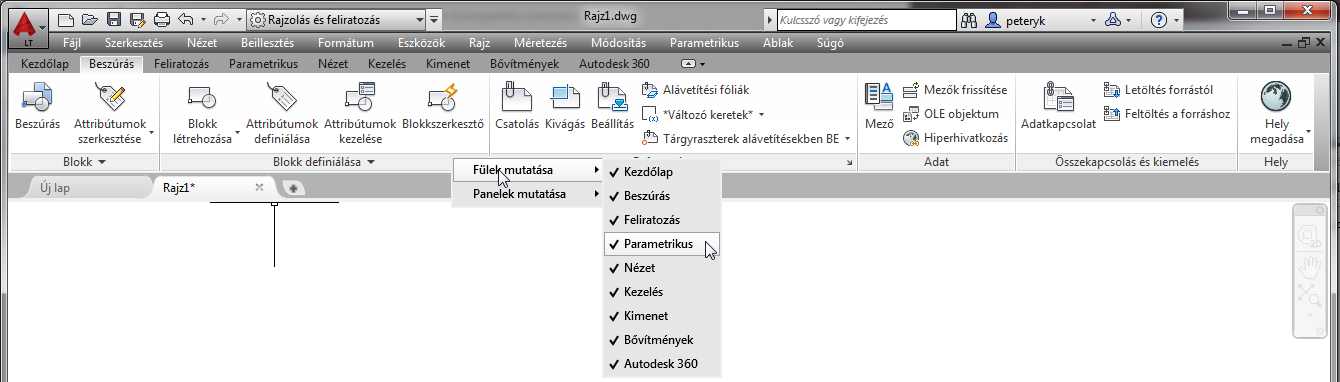Image resolution: width=1340 pixels, height=382 pixels.
Task: Uncheck Kezelés in the tabs list
Action: [x=662, y=292]
